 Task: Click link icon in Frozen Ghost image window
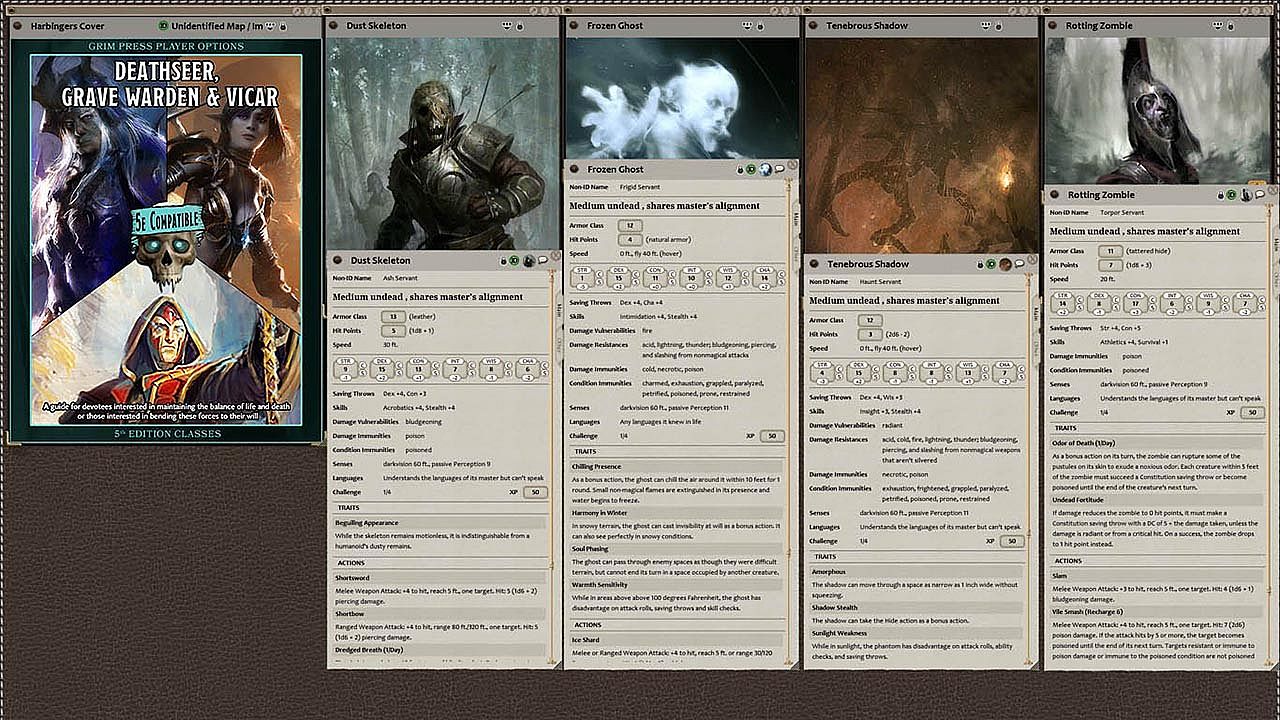point(576,25)
